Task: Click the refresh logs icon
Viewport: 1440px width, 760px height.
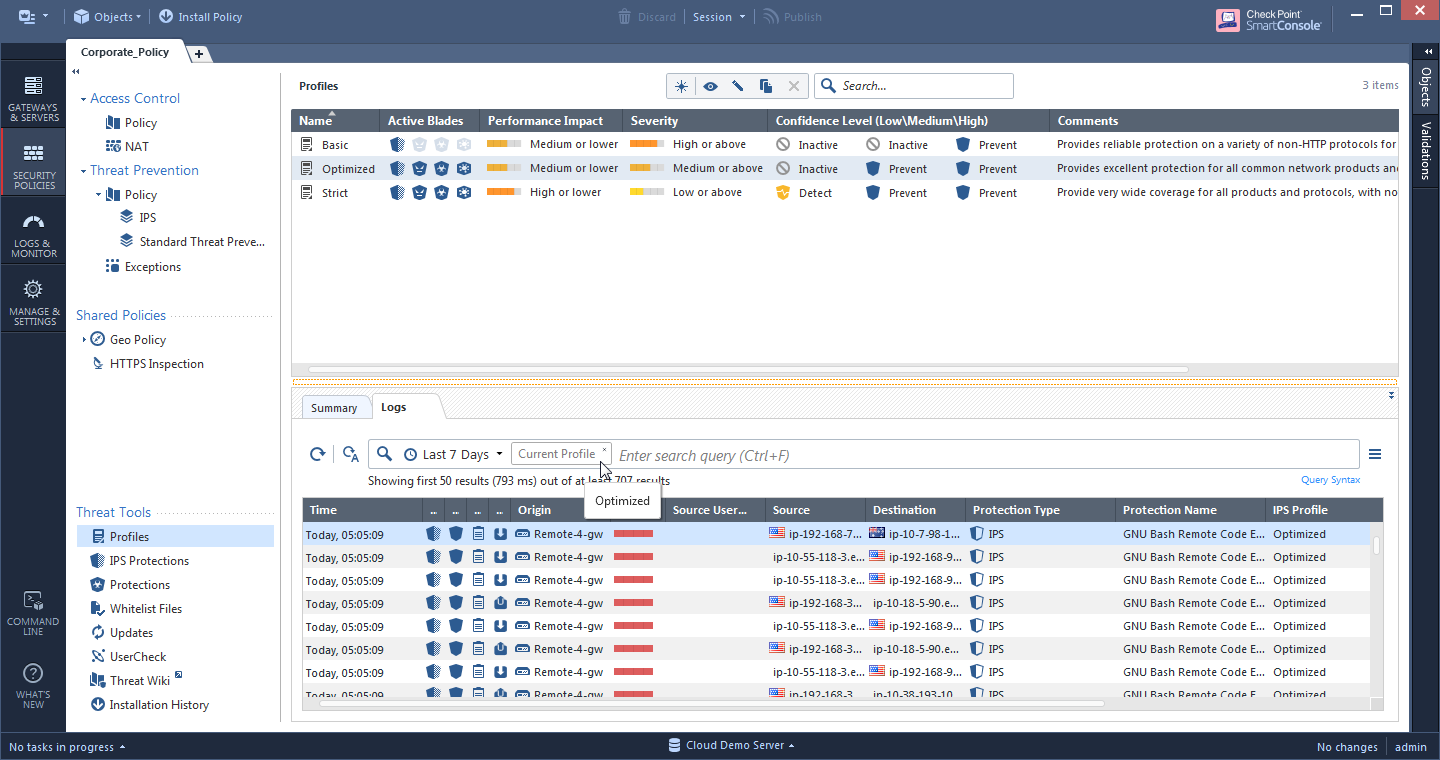Action: tap(317, 454)
